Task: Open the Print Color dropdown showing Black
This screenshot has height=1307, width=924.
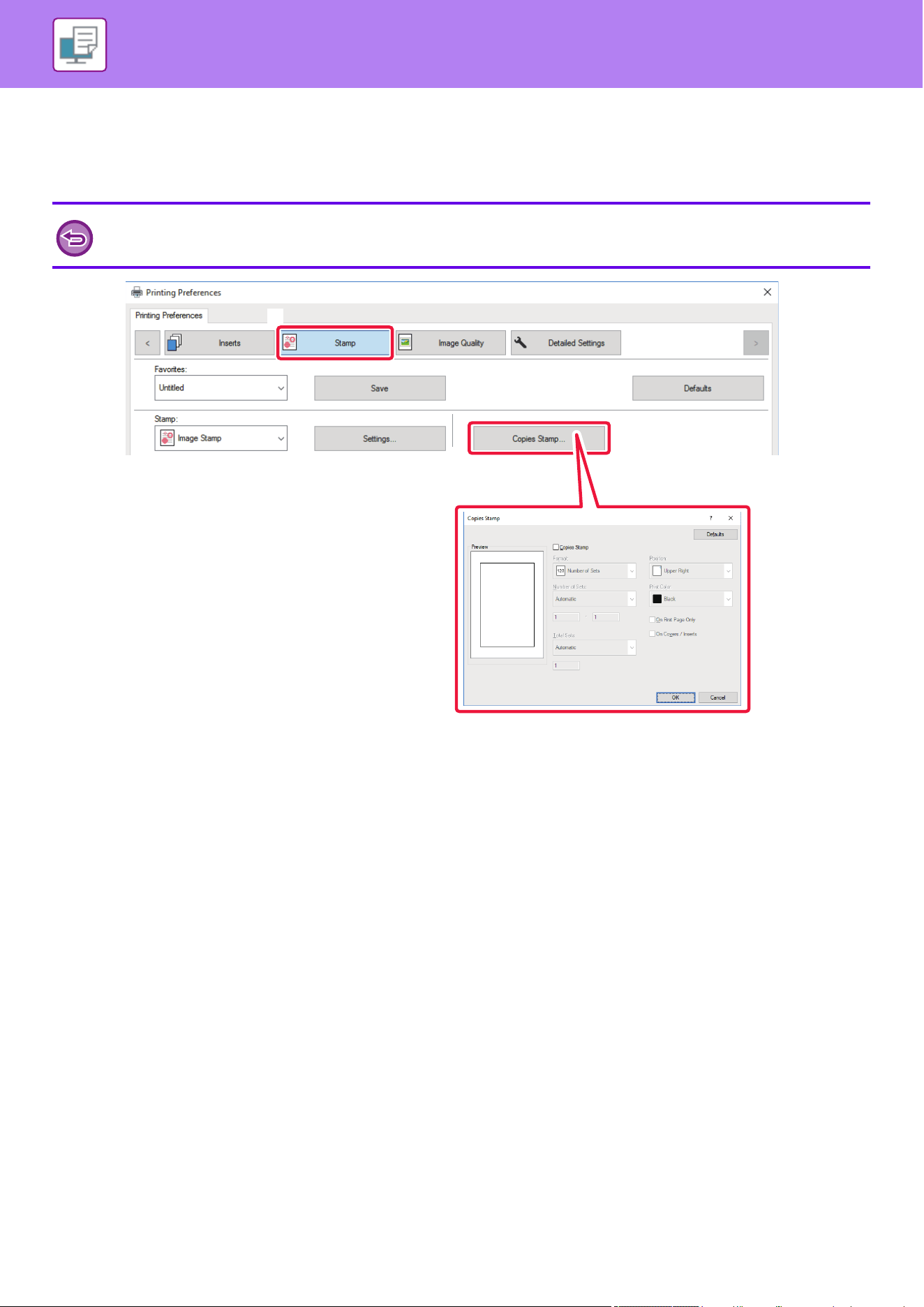Action: [x=691, y=599]
